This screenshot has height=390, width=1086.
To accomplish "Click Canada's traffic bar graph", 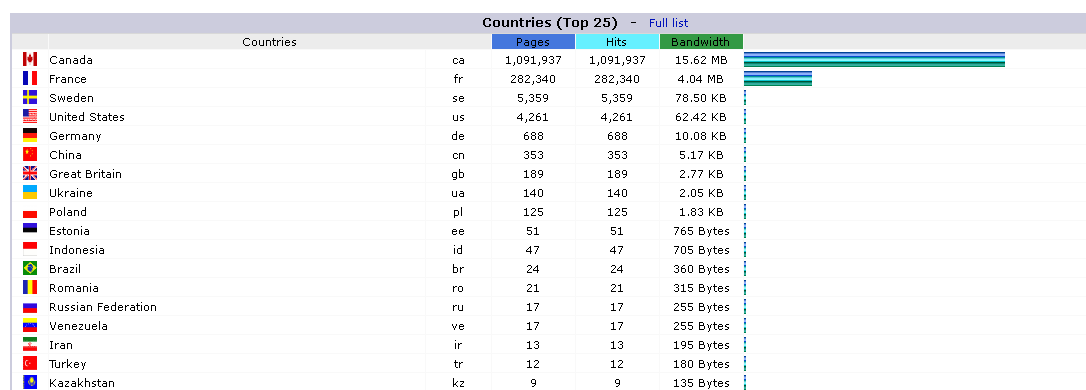I will pyautogui.click(x=874, y=60).
